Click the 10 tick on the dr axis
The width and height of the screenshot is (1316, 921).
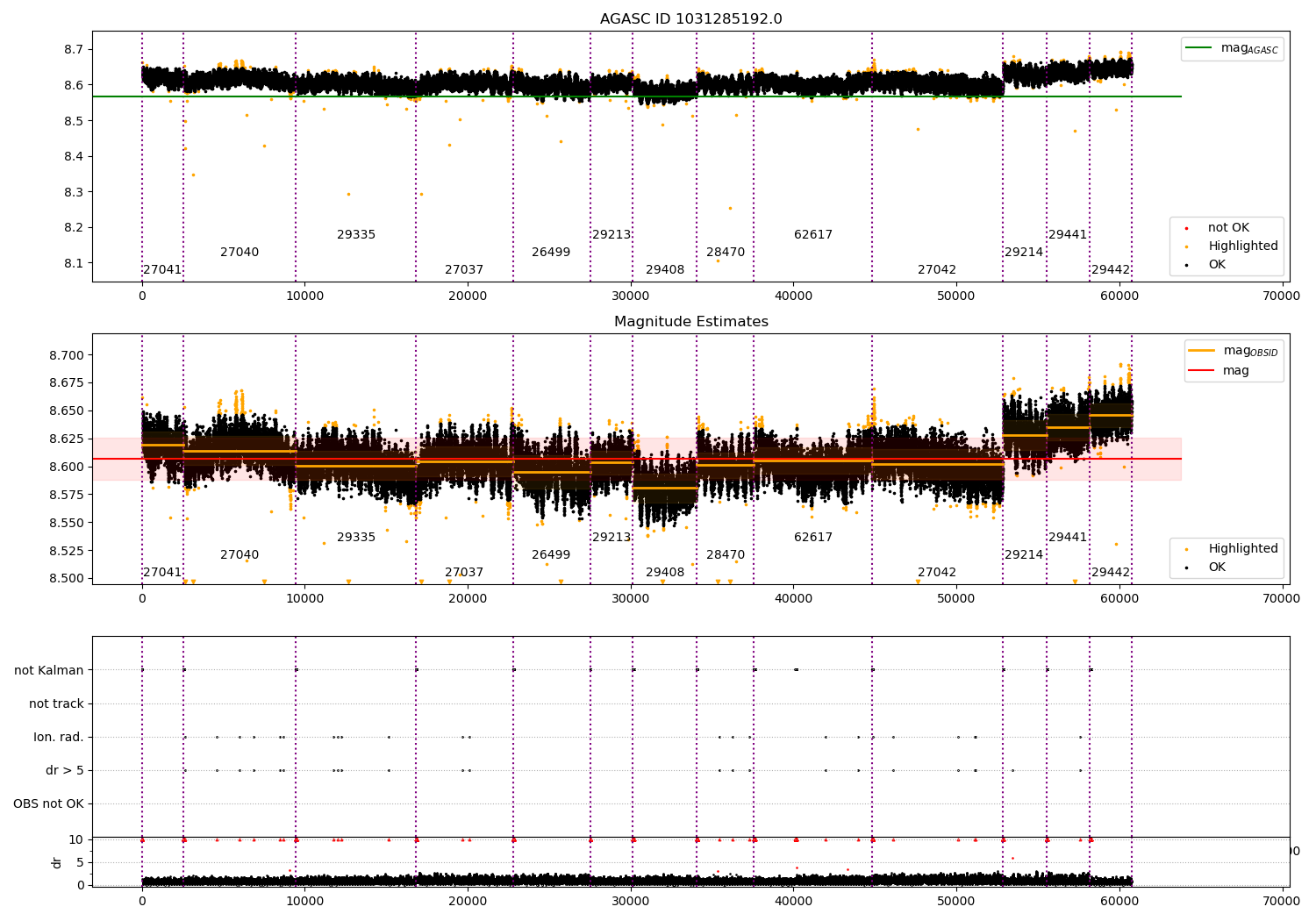point(77,840)
